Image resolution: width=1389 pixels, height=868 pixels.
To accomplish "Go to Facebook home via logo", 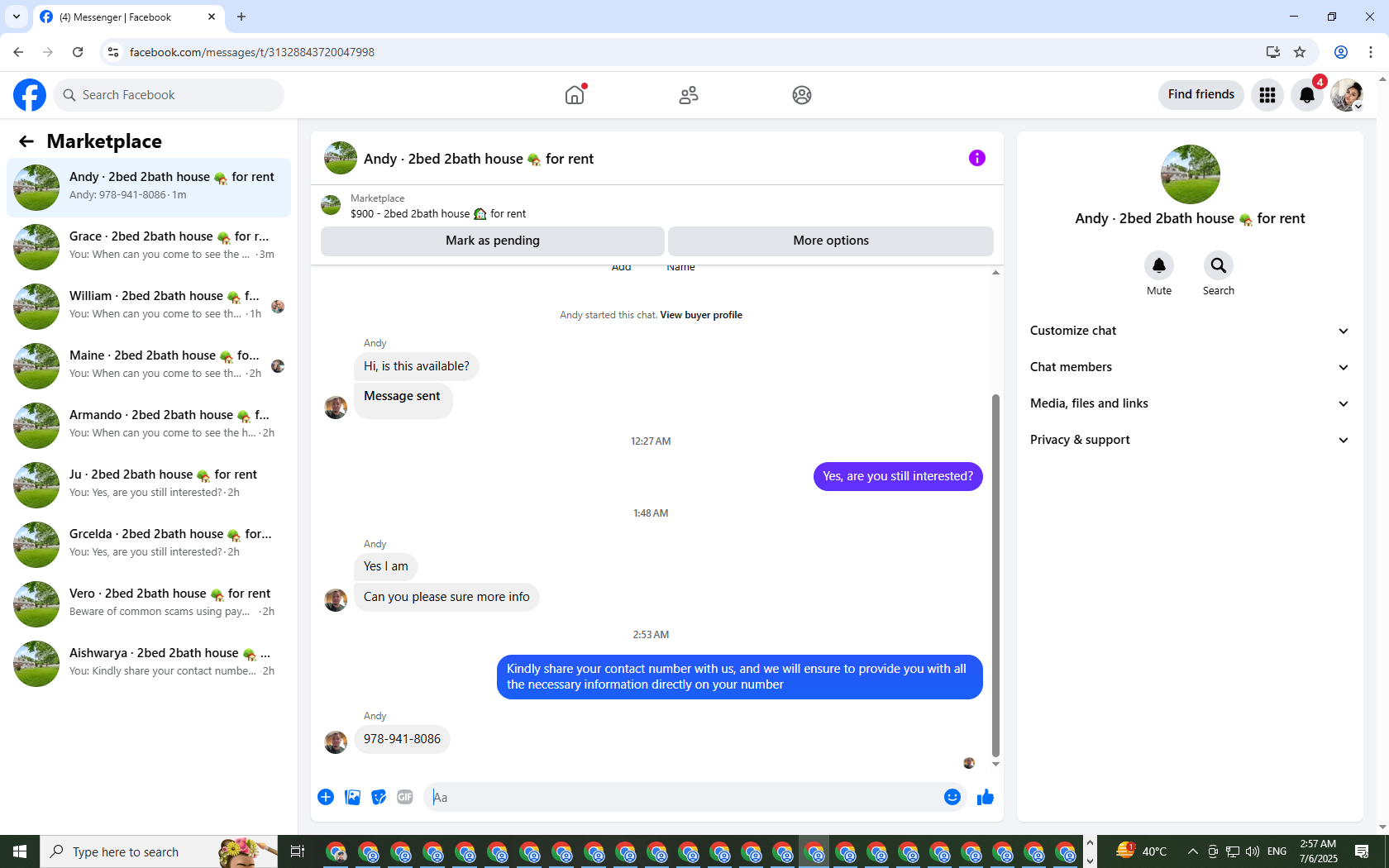I will coord(30,95).
